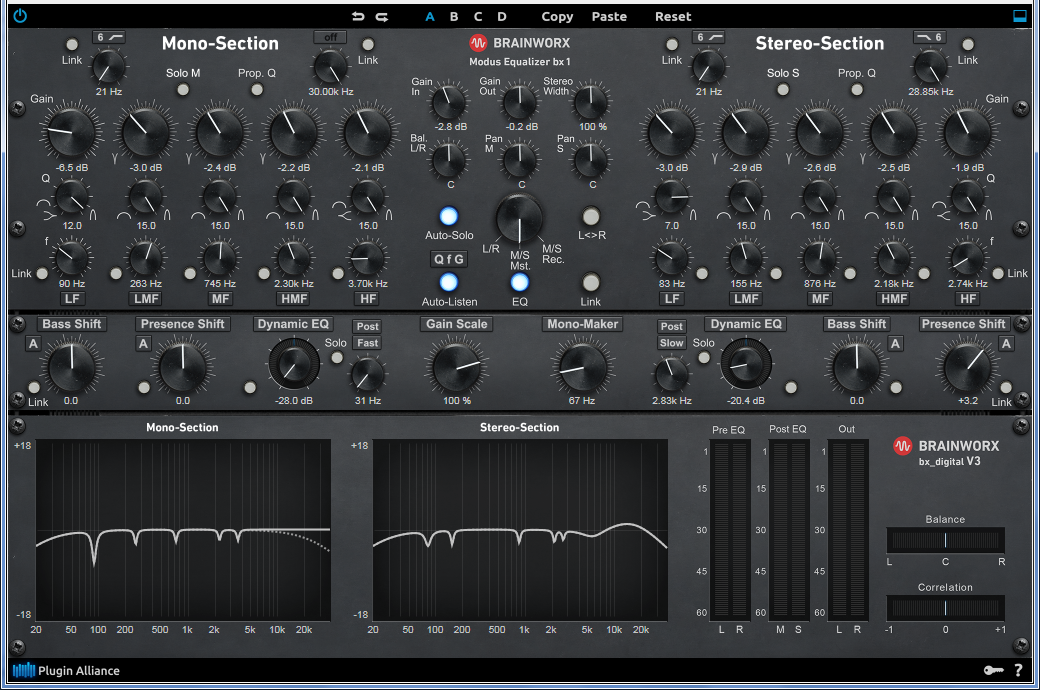
Task: Toggle the Auto-Solo LED button
Action: [x=449, y=216]
